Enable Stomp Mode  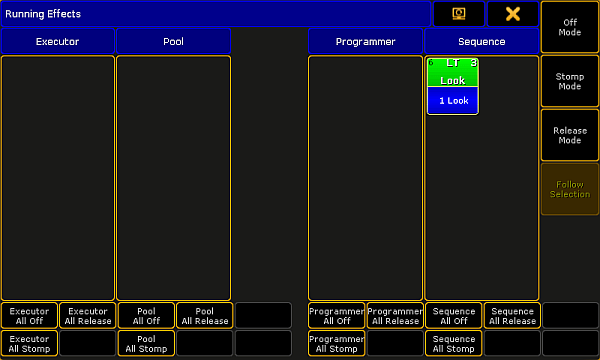[569, 81]
